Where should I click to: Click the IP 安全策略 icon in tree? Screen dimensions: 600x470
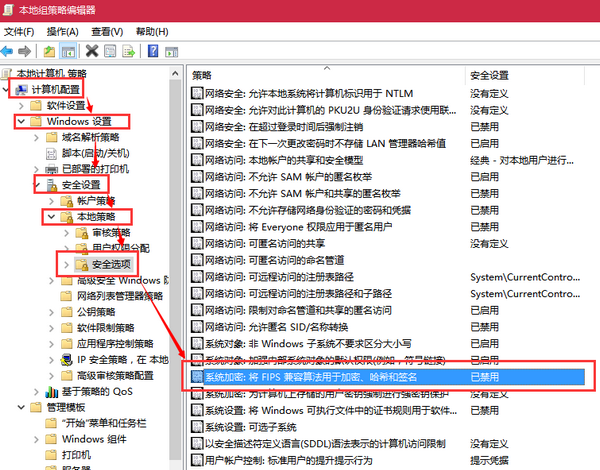(x=67, y=360)
